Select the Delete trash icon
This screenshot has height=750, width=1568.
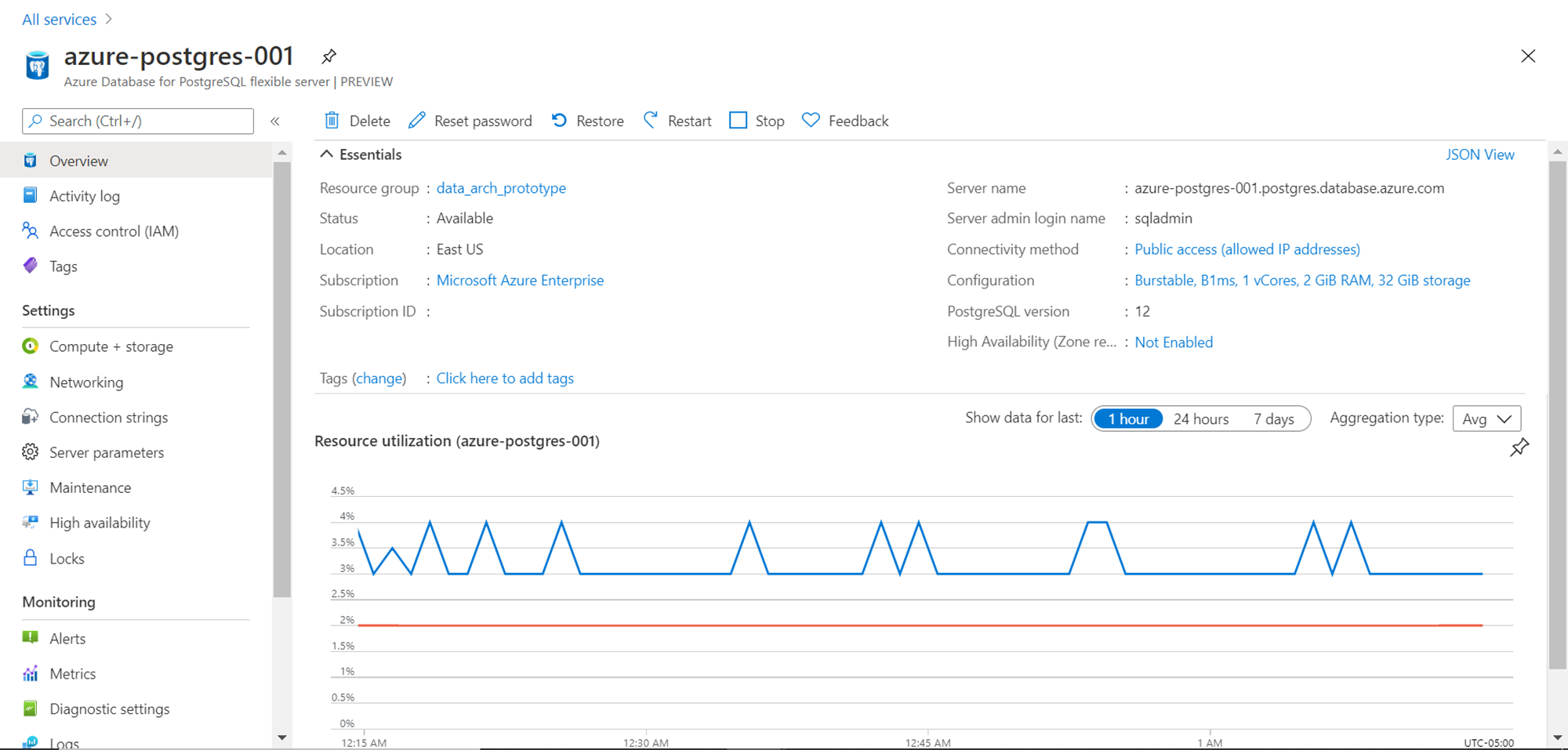pyautogui.click(x=332, y=120)
